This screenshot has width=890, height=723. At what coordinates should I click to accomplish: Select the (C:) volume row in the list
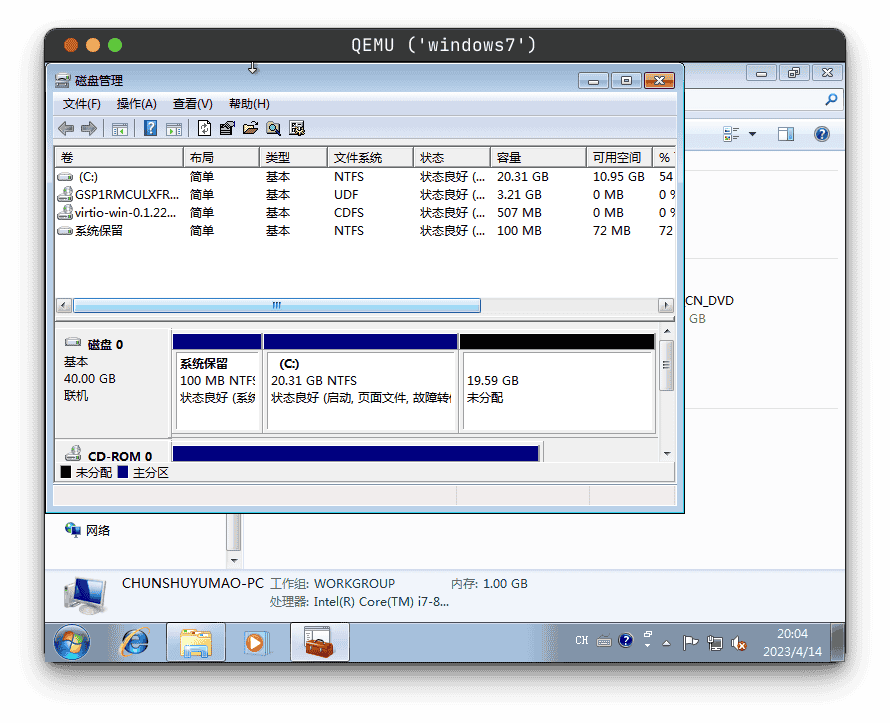pyautogui.click(x=364, y=176)
